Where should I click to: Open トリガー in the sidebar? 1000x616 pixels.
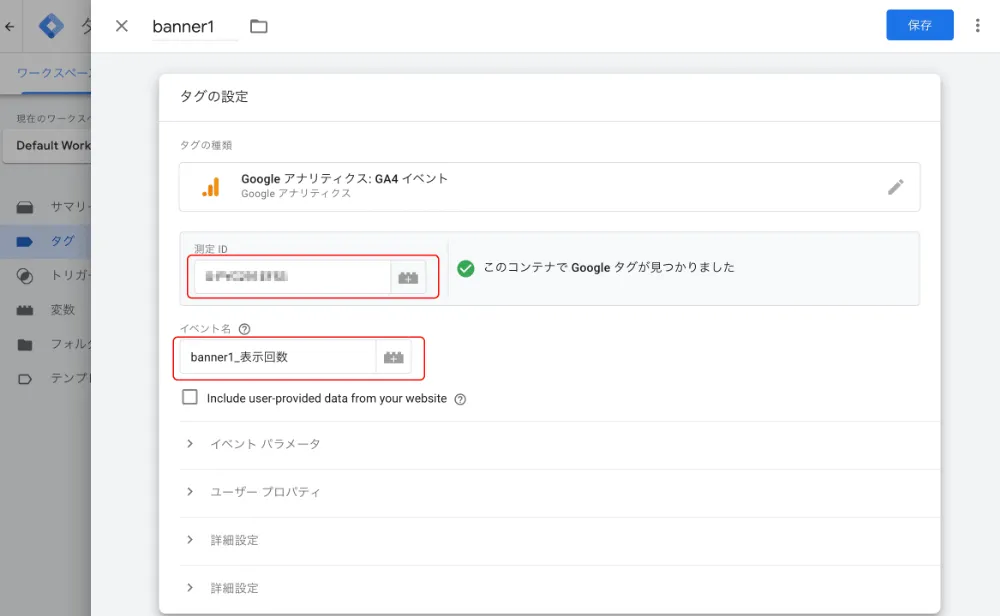point(45,275)
